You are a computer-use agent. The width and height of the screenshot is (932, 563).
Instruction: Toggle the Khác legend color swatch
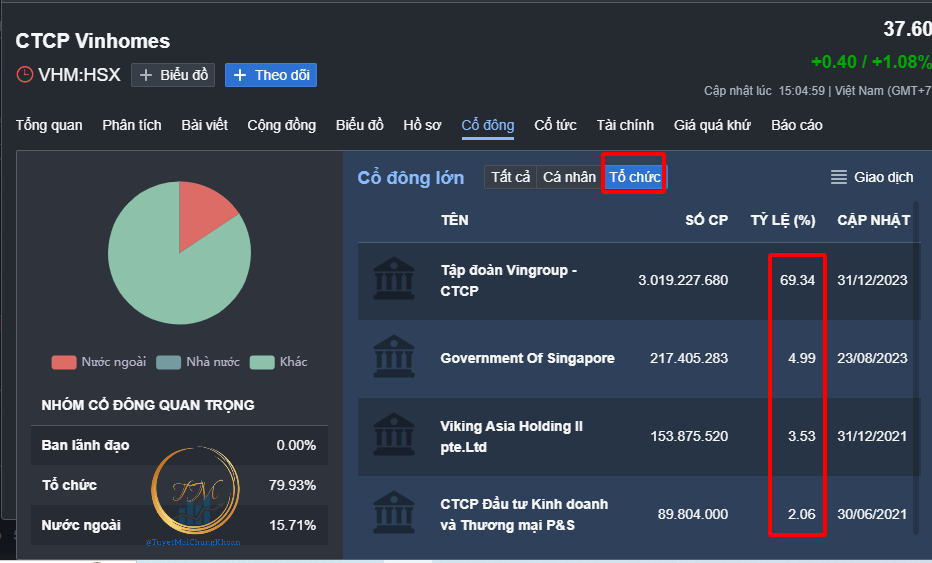(x=262, y=362)
